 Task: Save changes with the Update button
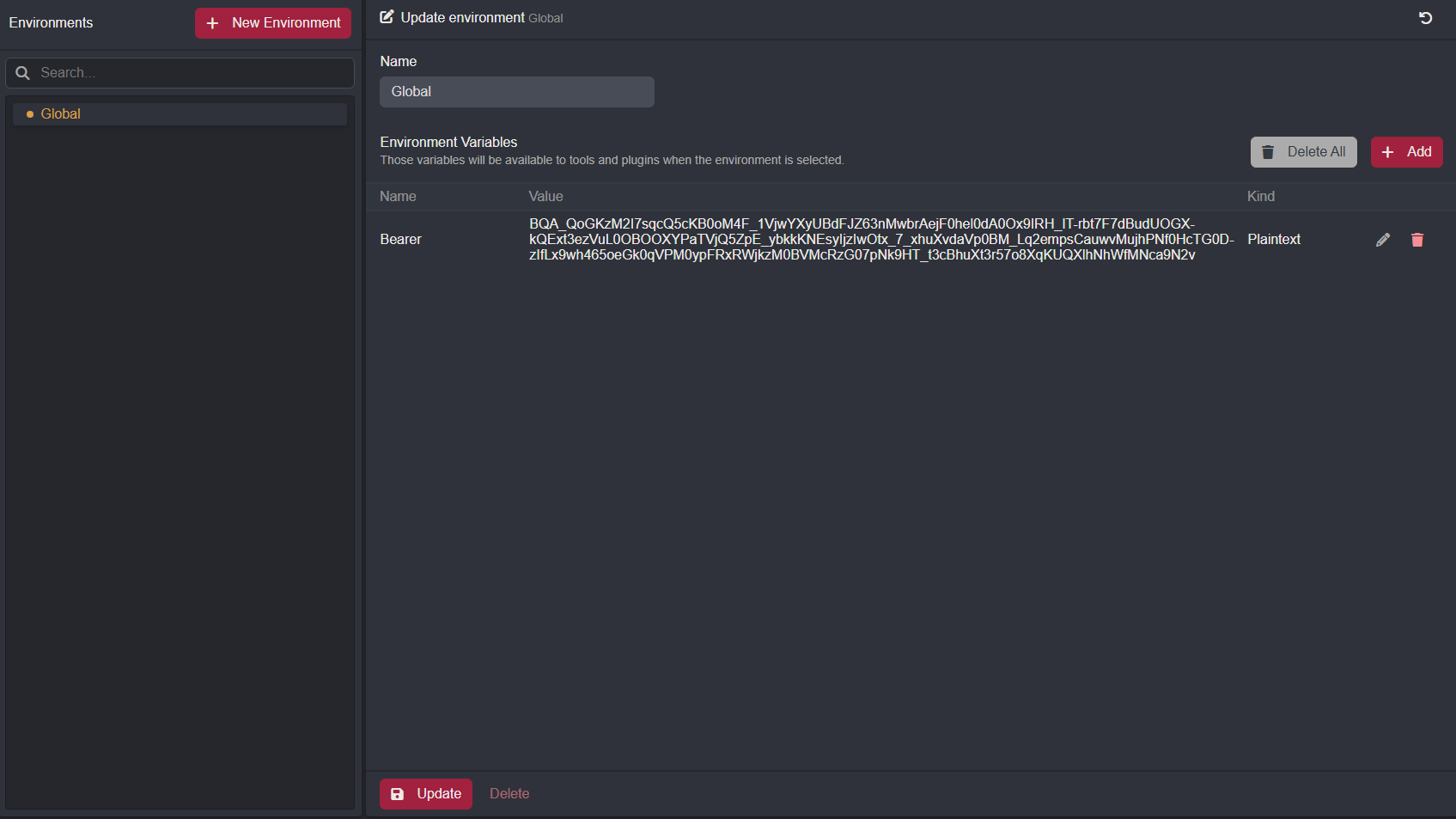click(x=425, y=793)
